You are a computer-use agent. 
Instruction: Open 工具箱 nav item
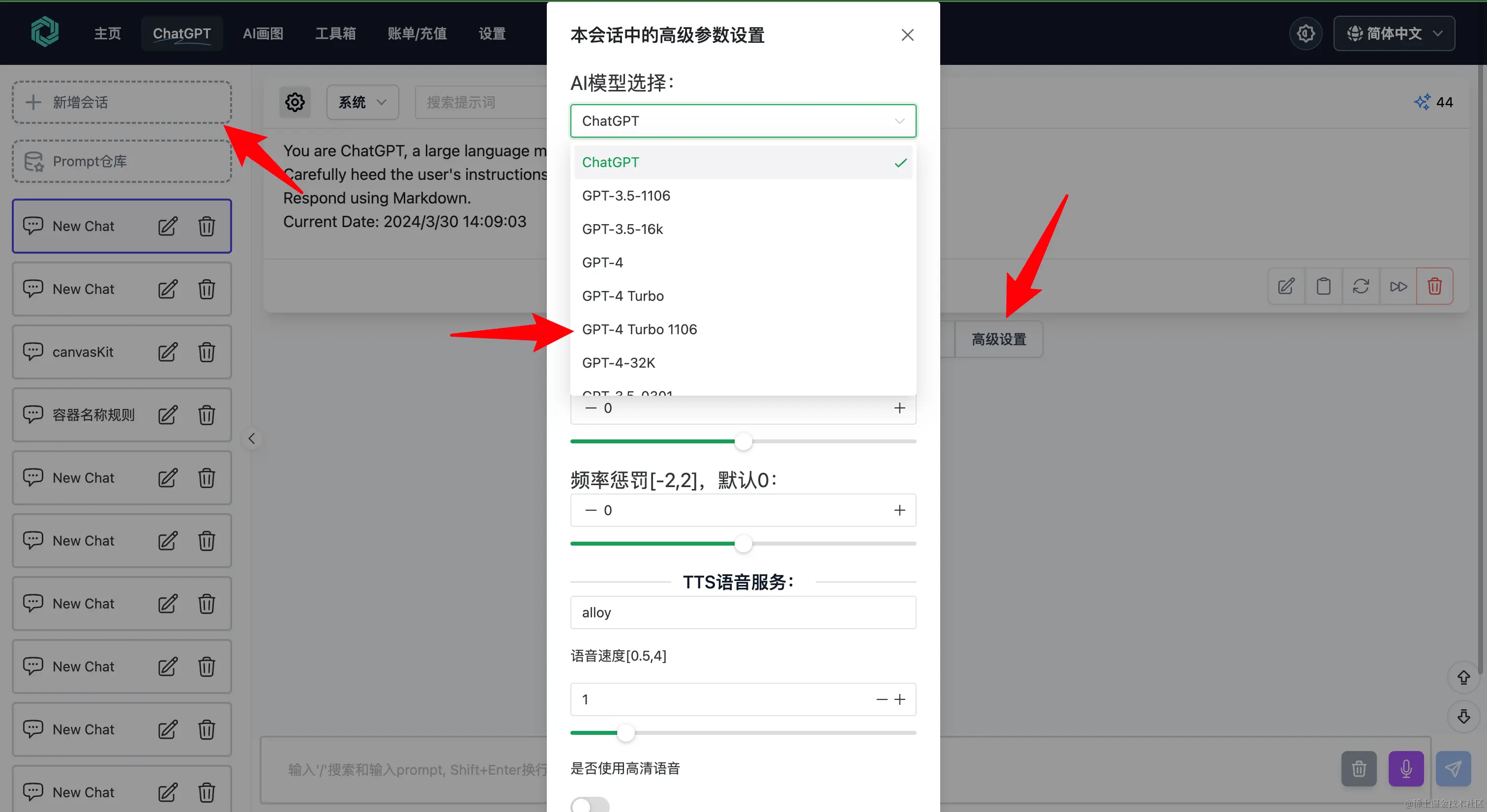tap(335, 33)
